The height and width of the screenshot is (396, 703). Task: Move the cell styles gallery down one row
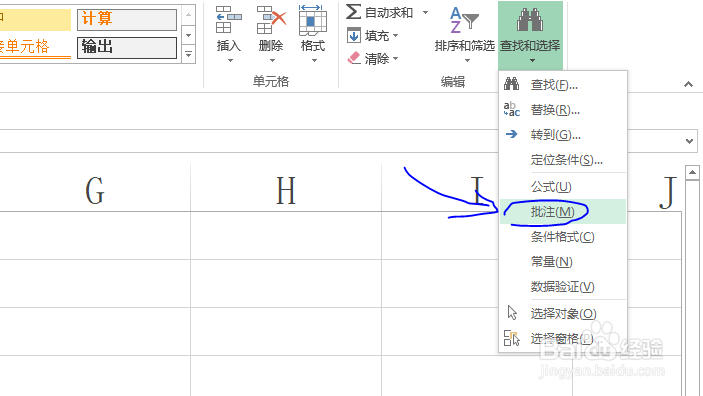(189, 35)
